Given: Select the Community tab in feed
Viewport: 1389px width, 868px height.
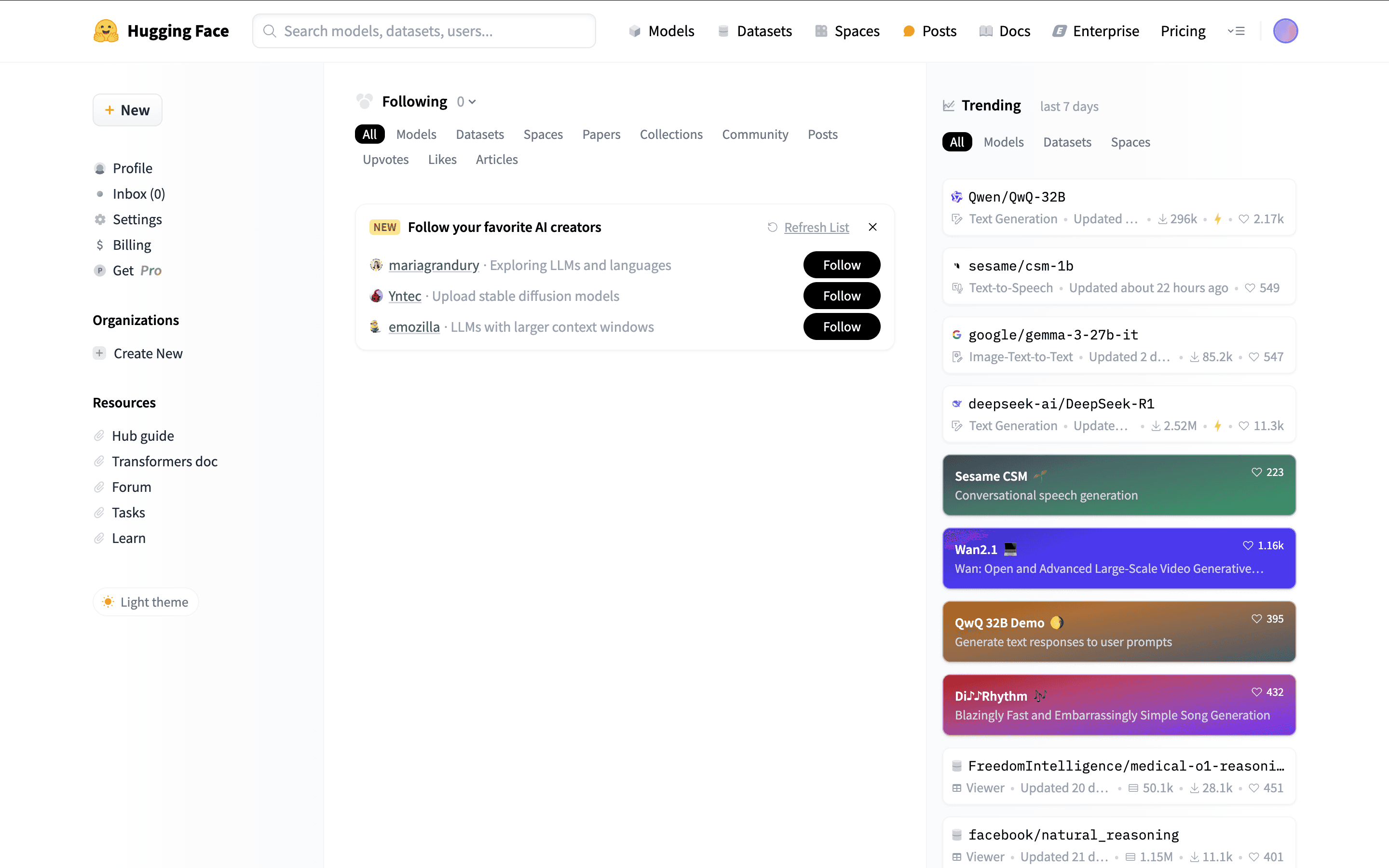Looking at the screenshot, I should (x=755, y=135).
